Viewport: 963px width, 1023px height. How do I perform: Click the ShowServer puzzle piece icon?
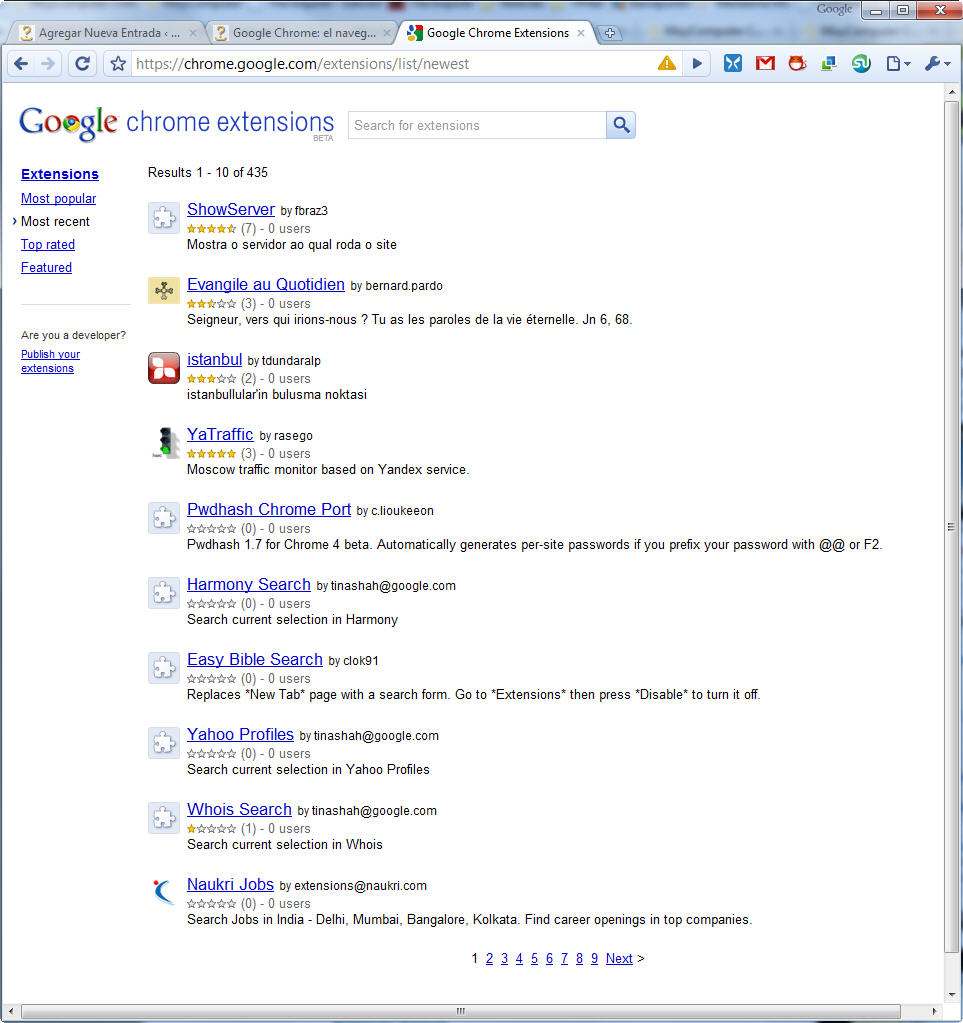click(x=164, y=218)
